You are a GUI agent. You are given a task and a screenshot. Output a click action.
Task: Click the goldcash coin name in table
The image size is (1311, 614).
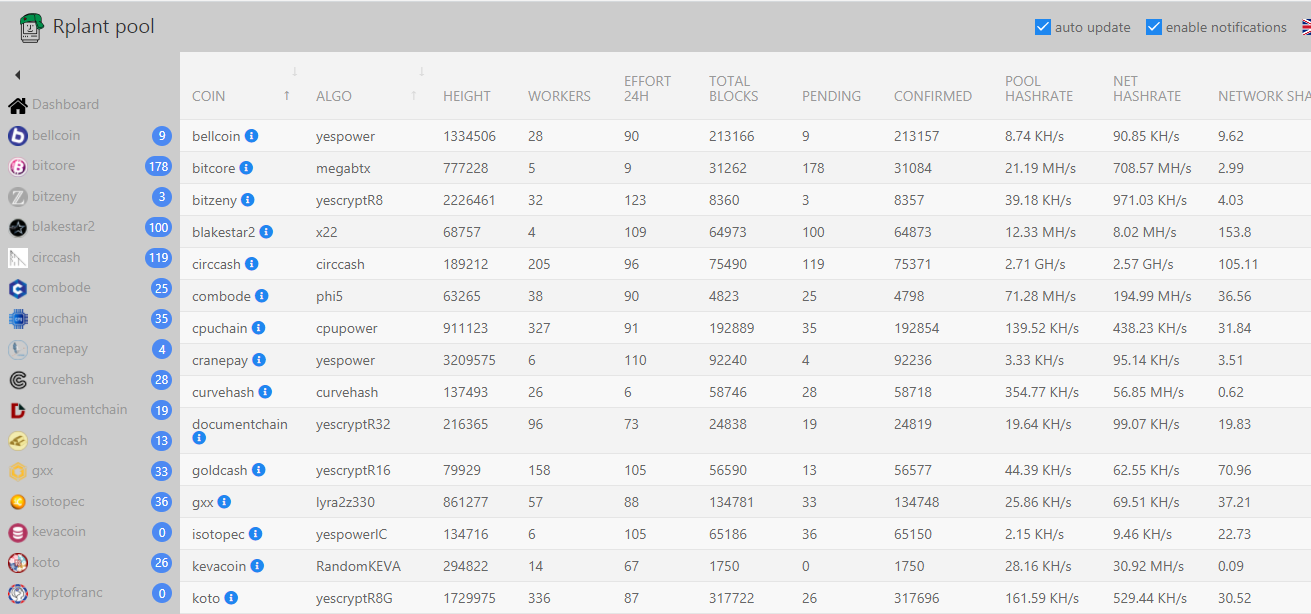[x=219, y=470]
